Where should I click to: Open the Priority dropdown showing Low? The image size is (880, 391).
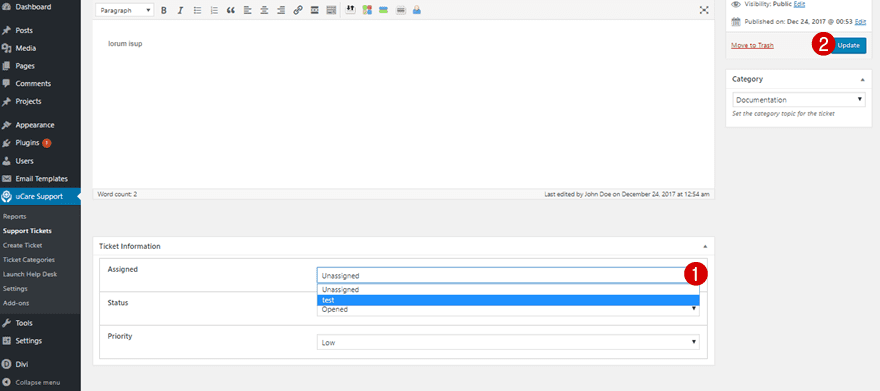pos(508,342)
